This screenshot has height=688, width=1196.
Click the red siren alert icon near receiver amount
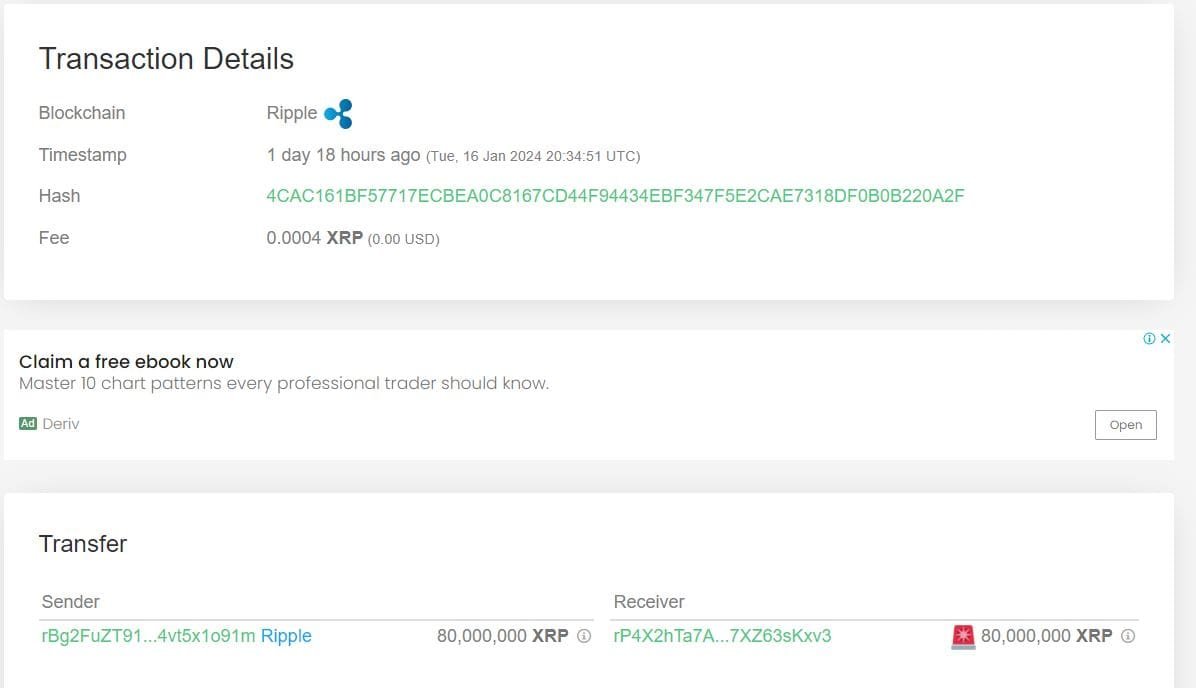963,635
